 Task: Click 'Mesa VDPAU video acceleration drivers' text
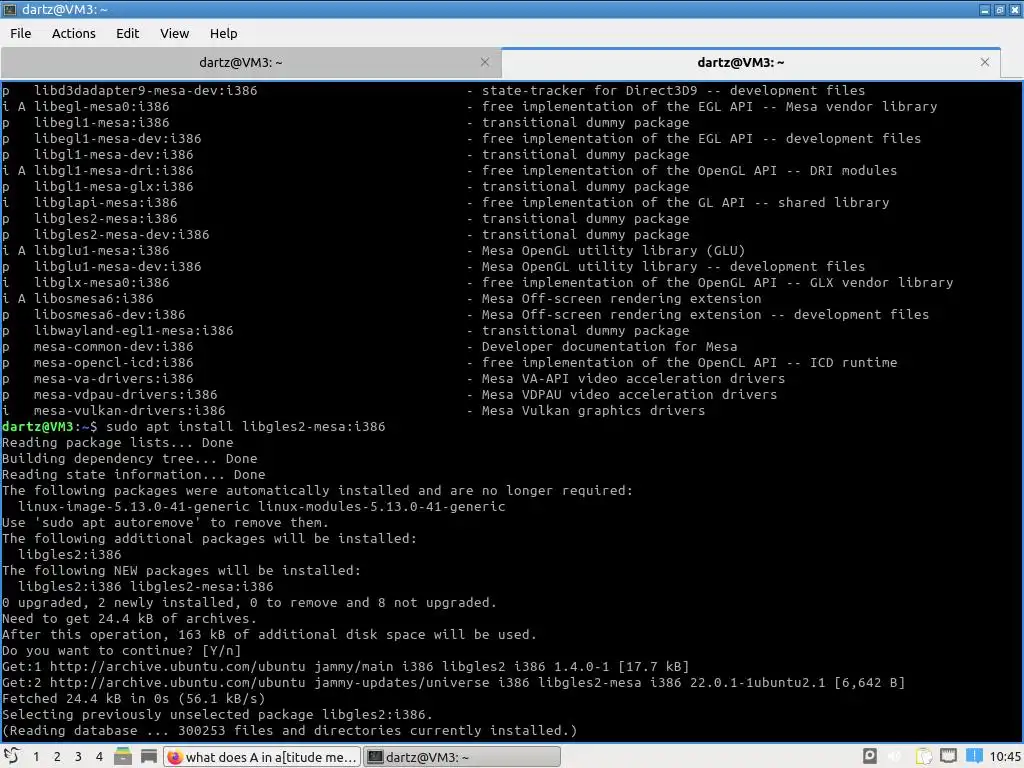[629, 394]
